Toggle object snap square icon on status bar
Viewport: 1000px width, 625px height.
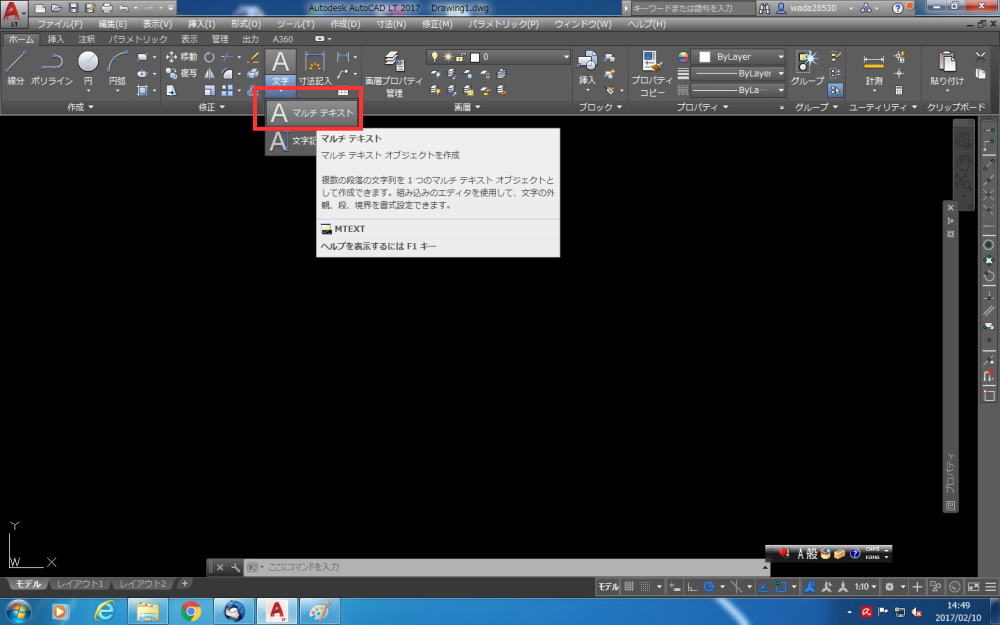tap(781, 587)
